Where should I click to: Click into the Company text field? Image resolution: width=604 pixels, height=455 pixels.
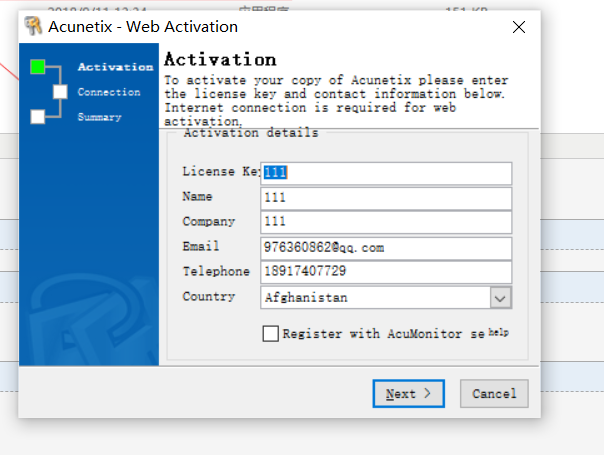click(x=386, y=222)
